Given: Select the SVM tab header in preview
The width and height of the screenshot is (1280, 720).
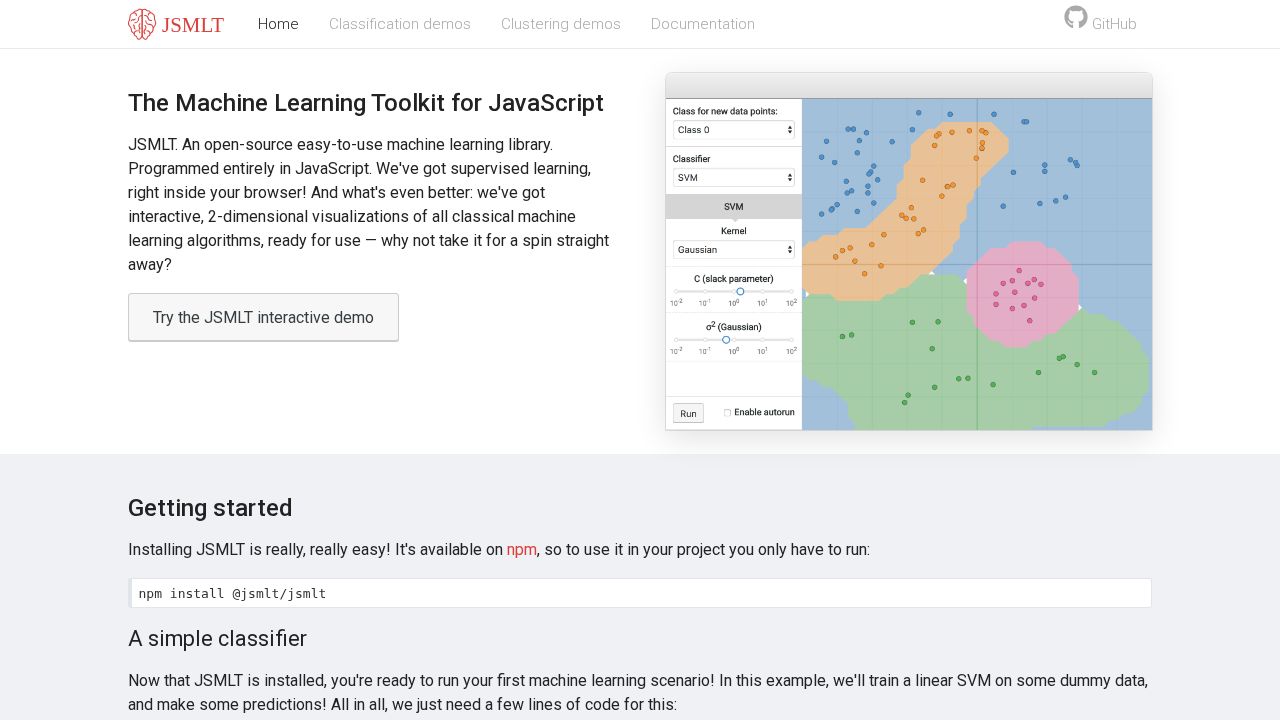Looking at the screenshot, I should (734, 206).
